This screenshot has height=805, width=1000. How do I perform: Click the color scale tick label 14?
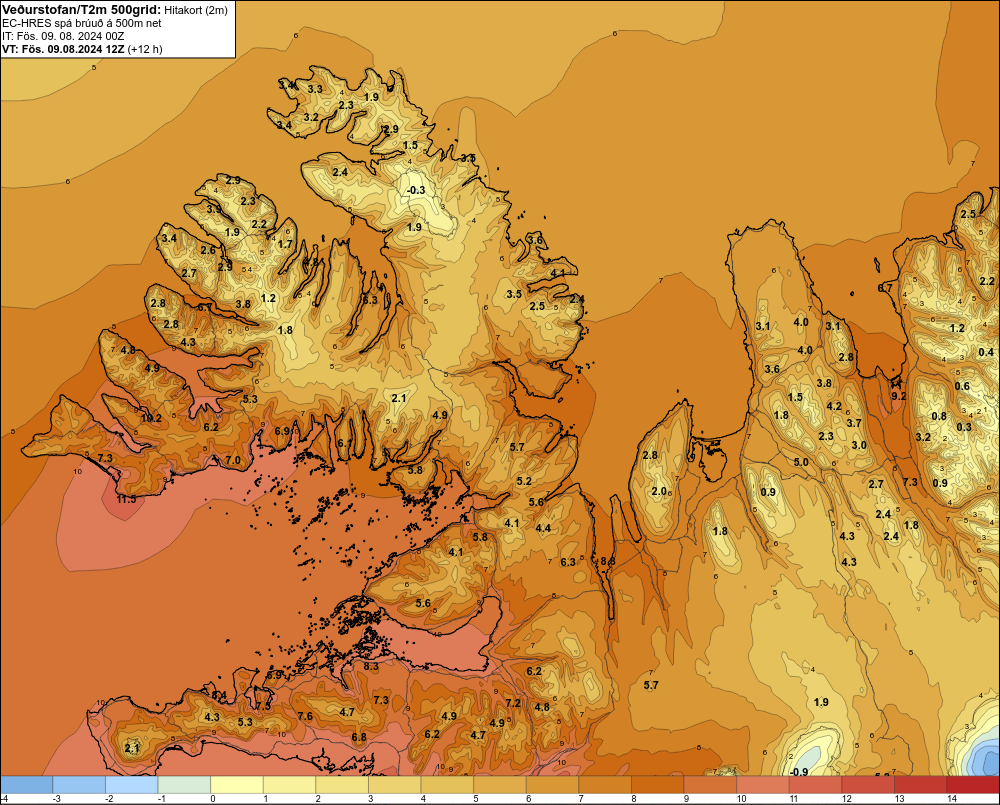click(952, 799)
